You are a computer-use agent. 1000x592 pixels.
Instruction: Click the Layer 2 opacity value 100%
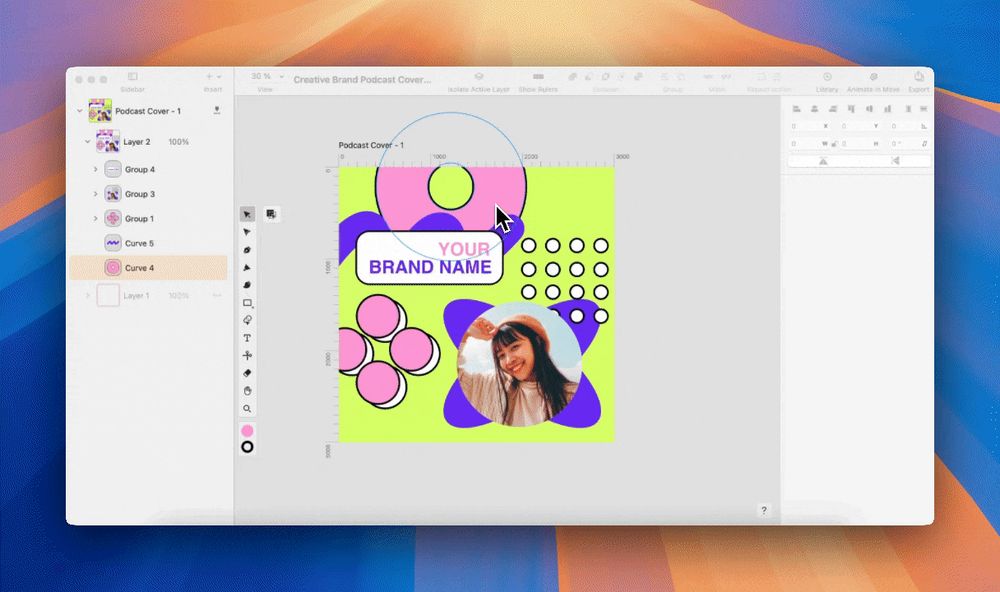pos(179,142)
